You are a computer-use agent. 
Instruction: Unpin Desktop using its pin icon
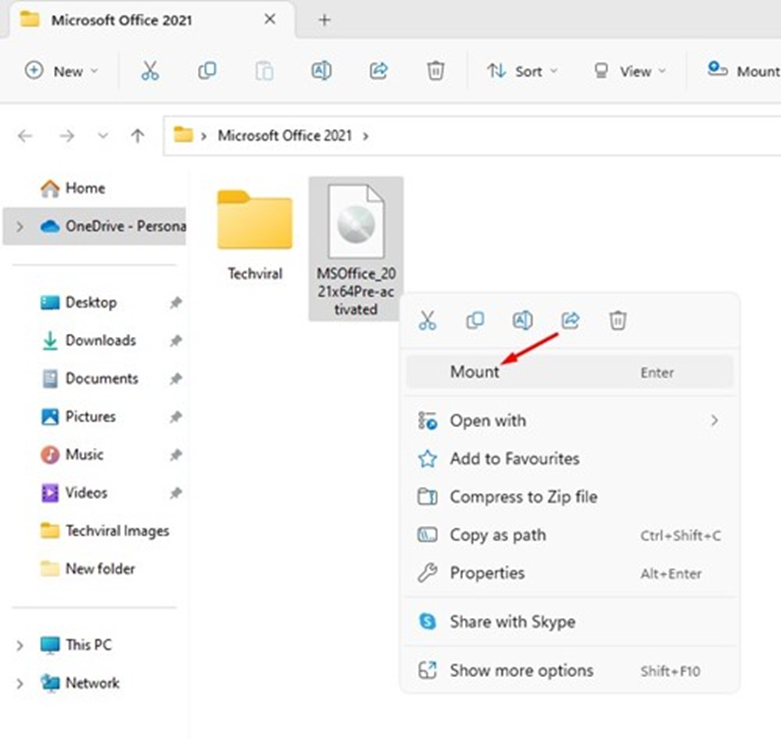coord(175,302)
